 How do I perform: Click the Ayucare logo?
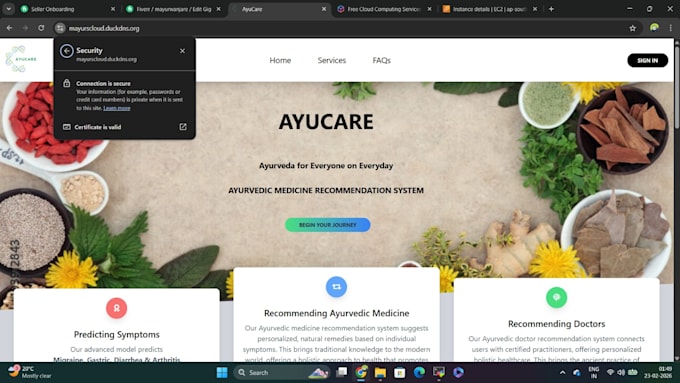tap(21, 59)
